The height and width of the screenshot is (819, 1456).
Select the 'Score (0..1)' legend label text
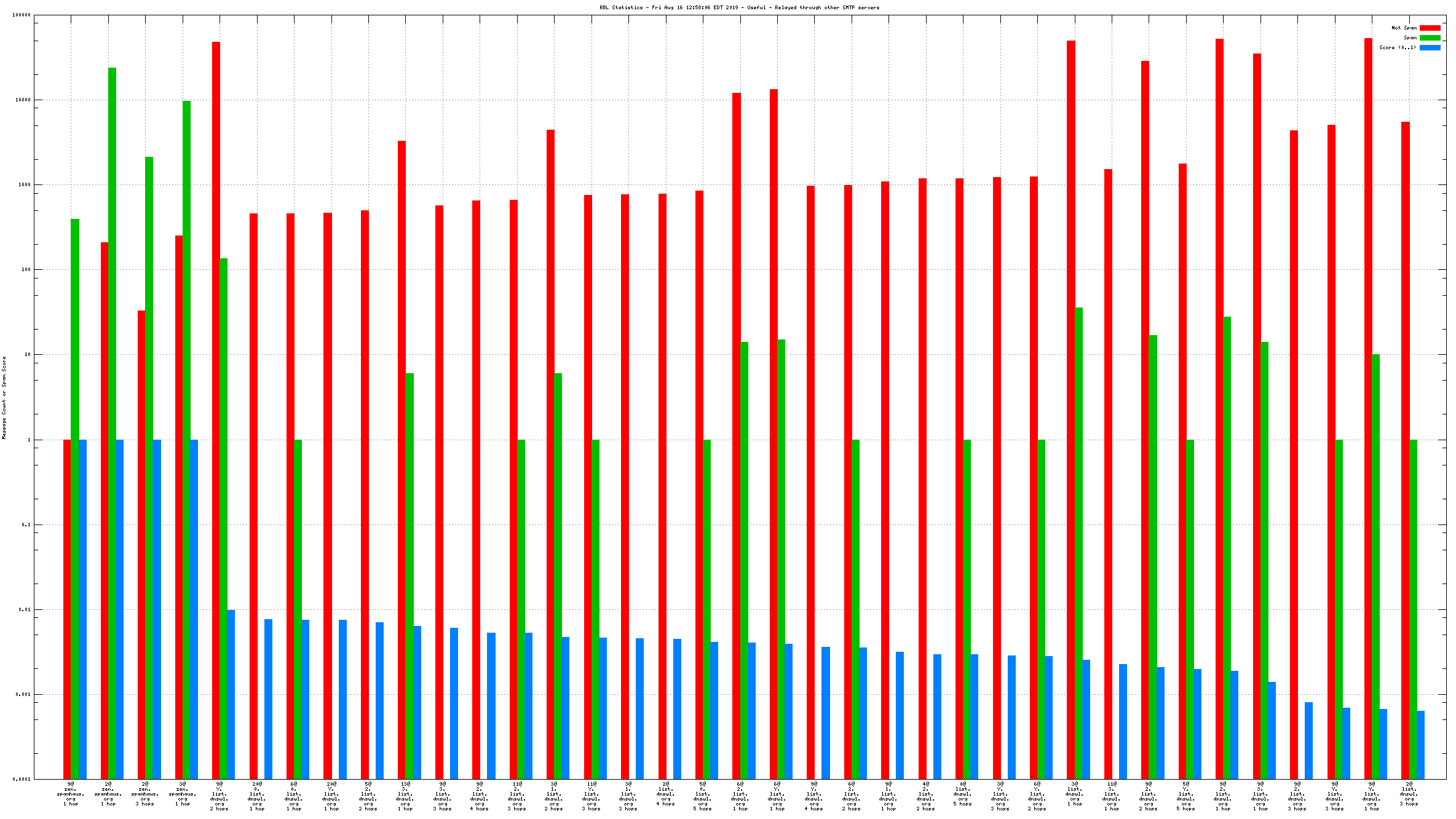1397,47
